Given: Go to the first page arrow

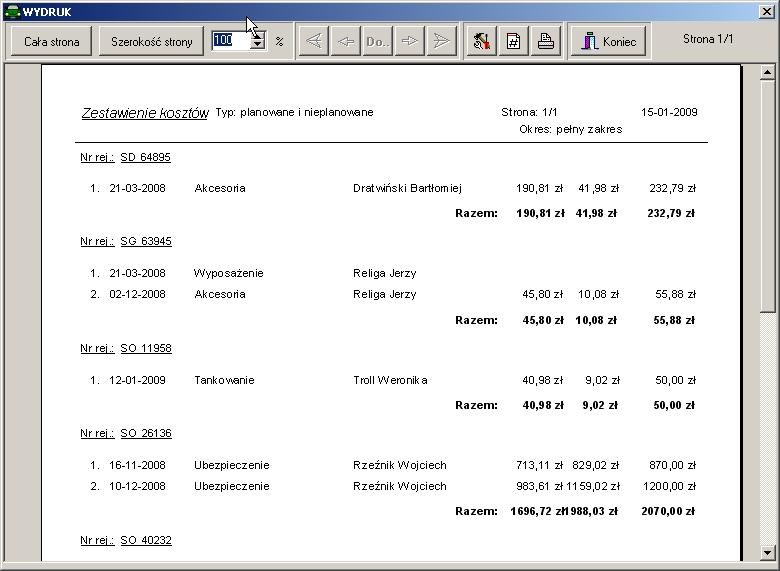Looking at the screenshot, I should pos(314,41).
